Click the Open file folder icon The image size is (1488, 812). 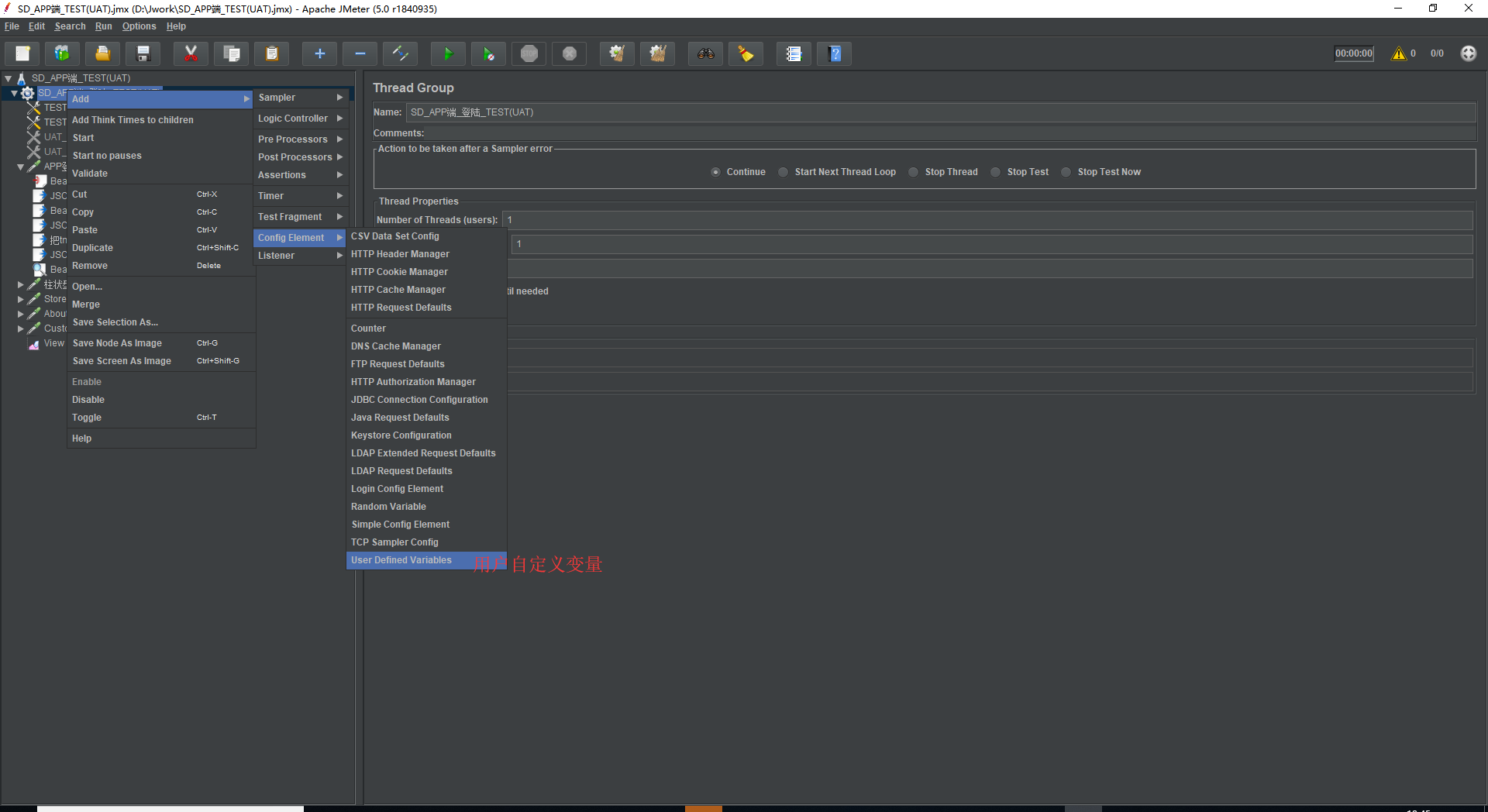click(102, 53)
